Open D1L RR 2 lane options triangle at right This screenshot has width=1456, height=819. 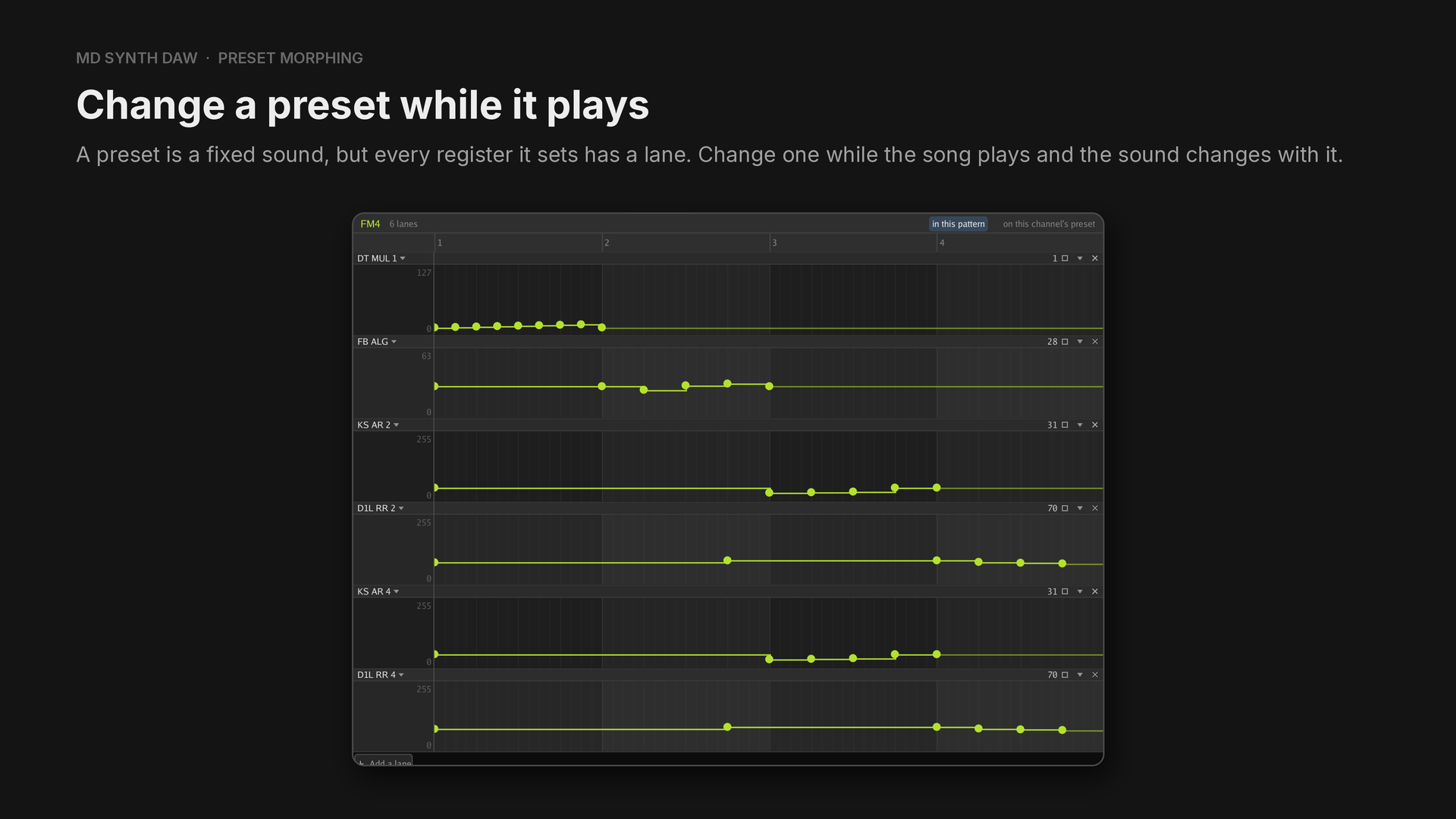1080,508
